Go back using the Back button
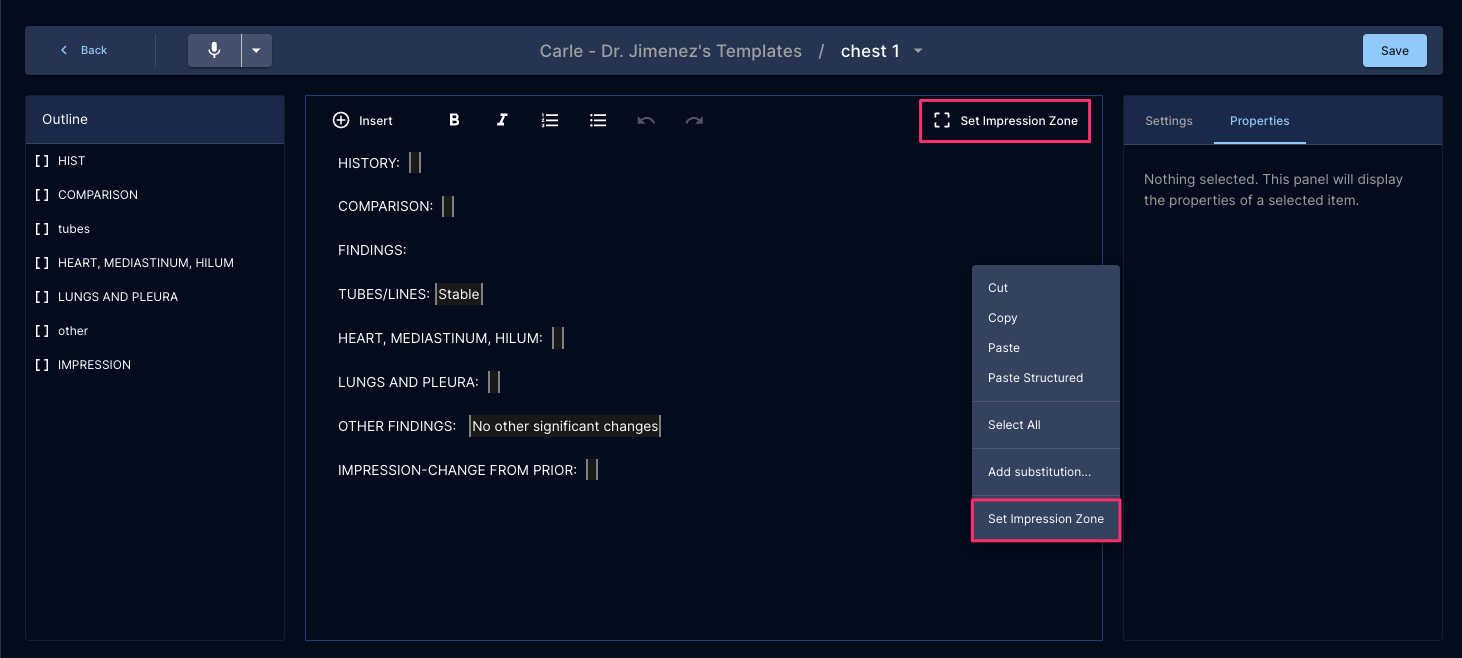 tap(84, 50)
